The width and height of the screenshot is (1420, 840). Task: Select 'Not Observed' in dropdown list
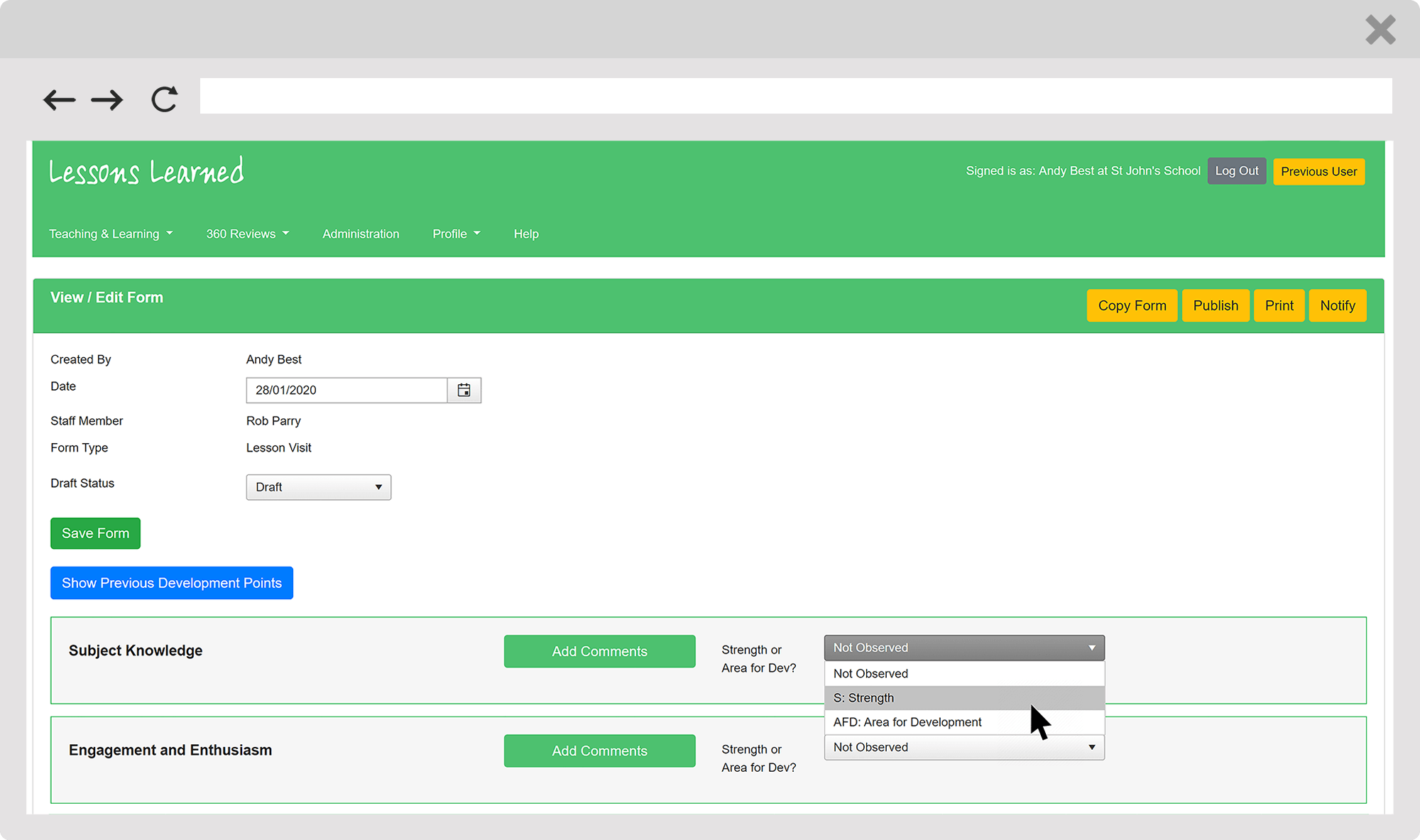pyautogui.click(x=963, y=673)
